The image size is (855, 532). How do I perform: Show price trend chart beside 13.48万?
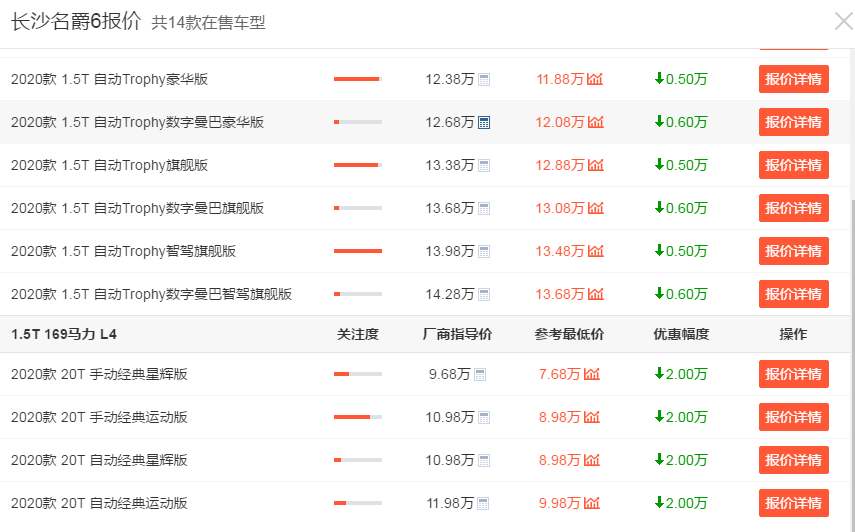(595, 252)
